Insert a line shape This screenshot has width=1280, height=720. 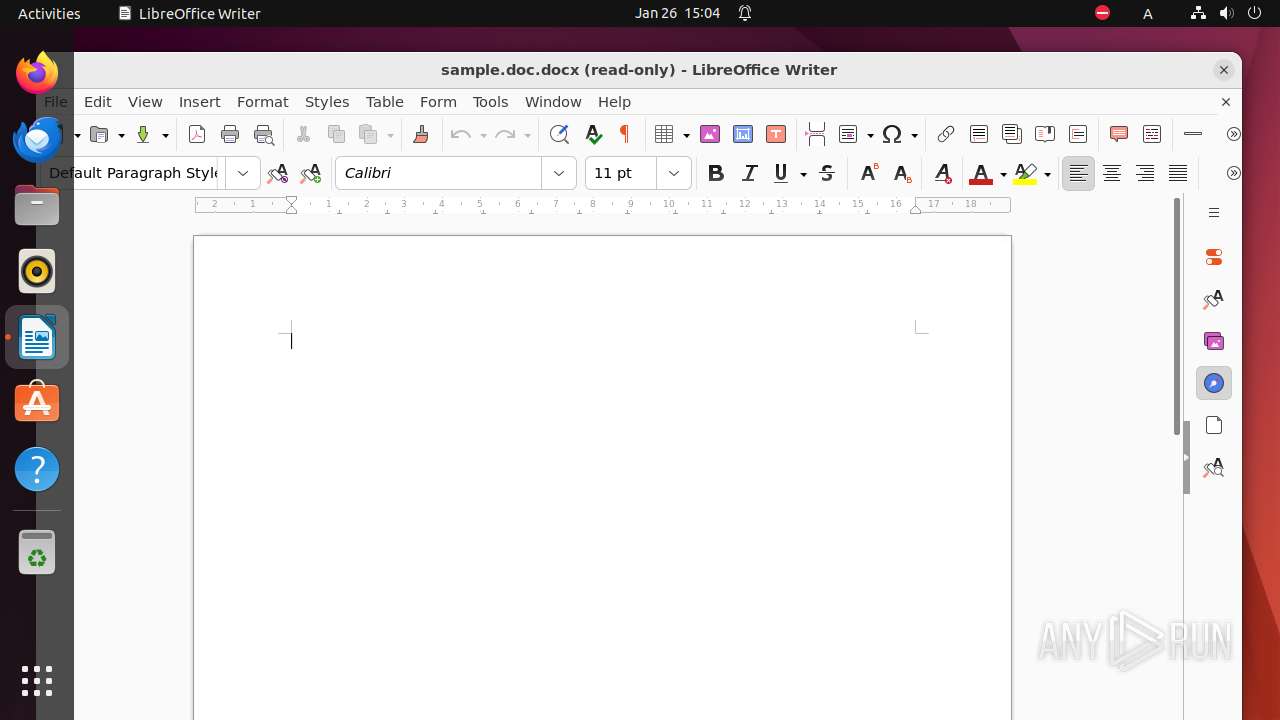1192,134
